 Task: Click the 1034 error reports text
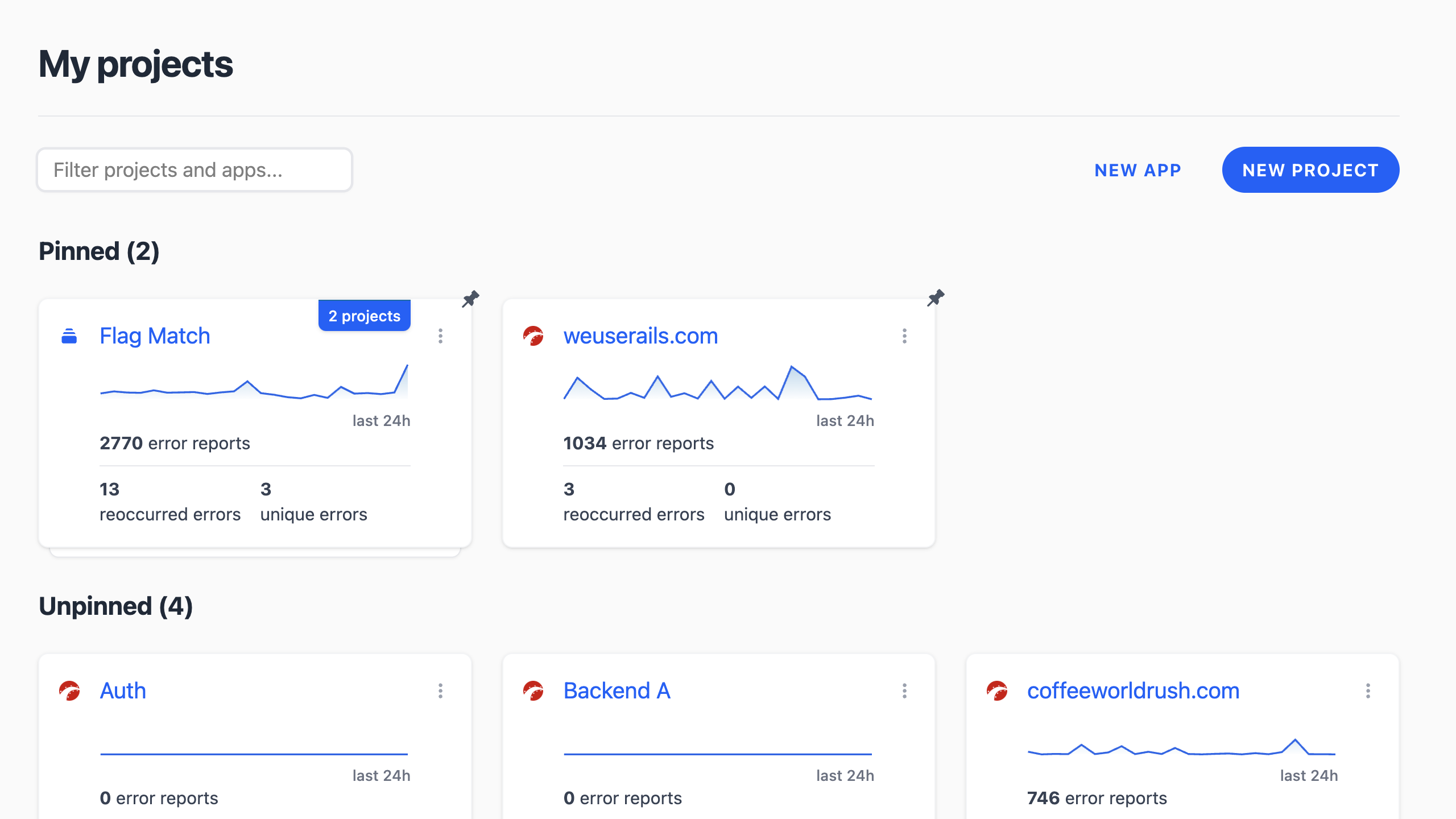638,443
